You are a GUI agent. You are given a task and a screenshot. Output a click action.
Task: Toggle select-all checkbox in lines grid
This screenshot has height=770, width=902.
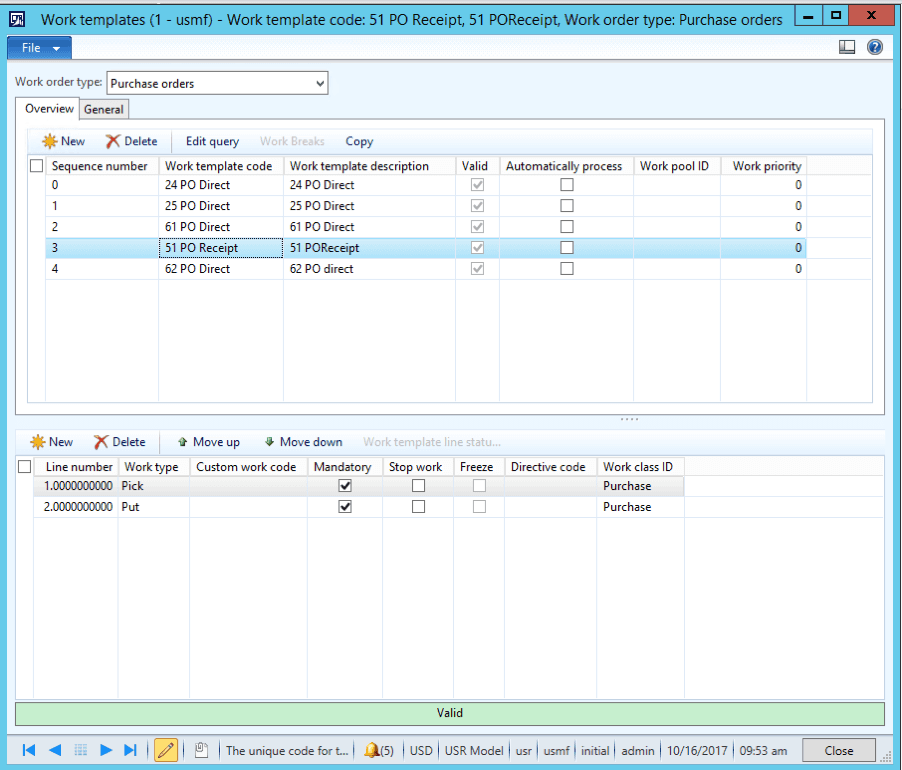pos(25,467)
